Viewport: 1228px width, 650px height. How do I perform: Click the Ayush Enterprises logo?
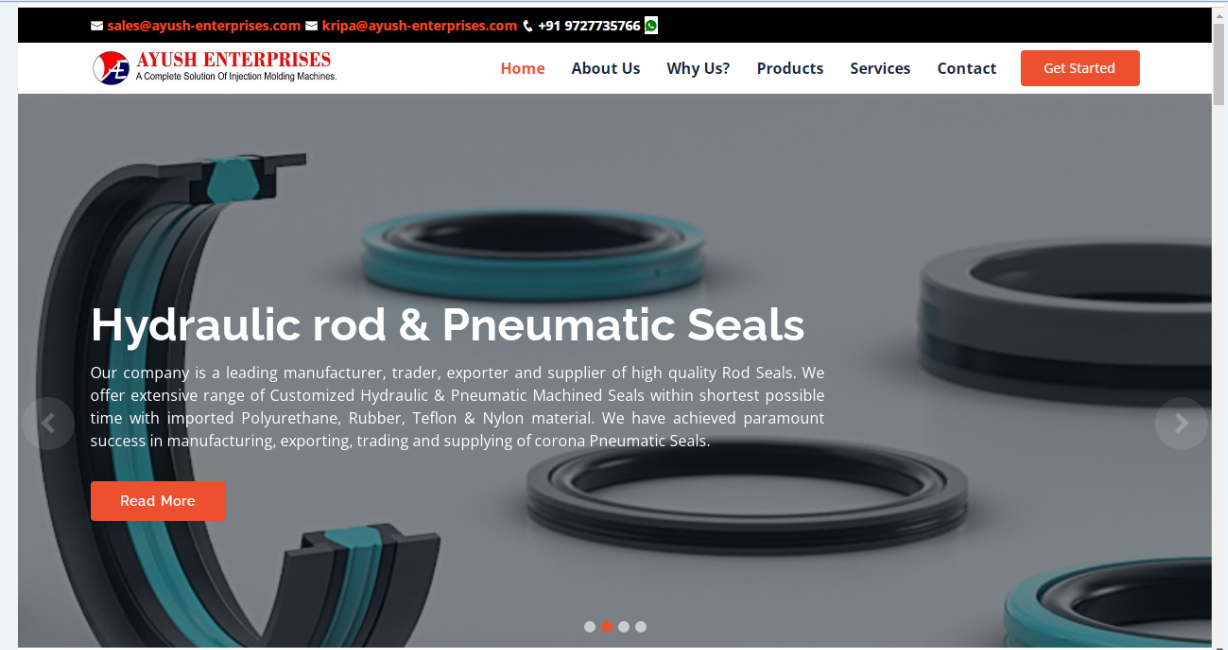tap(215, 67)
